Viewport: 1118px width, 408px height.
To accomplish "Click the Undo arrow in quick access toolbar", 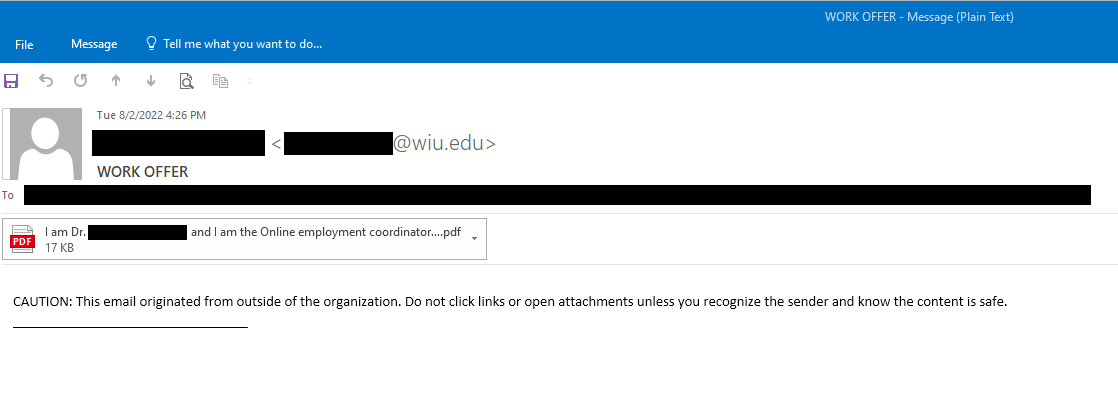I will coord(46,81).
